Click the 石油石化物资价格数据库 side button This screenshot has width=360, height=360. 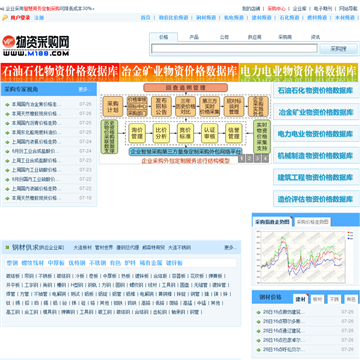coord(316,90)
